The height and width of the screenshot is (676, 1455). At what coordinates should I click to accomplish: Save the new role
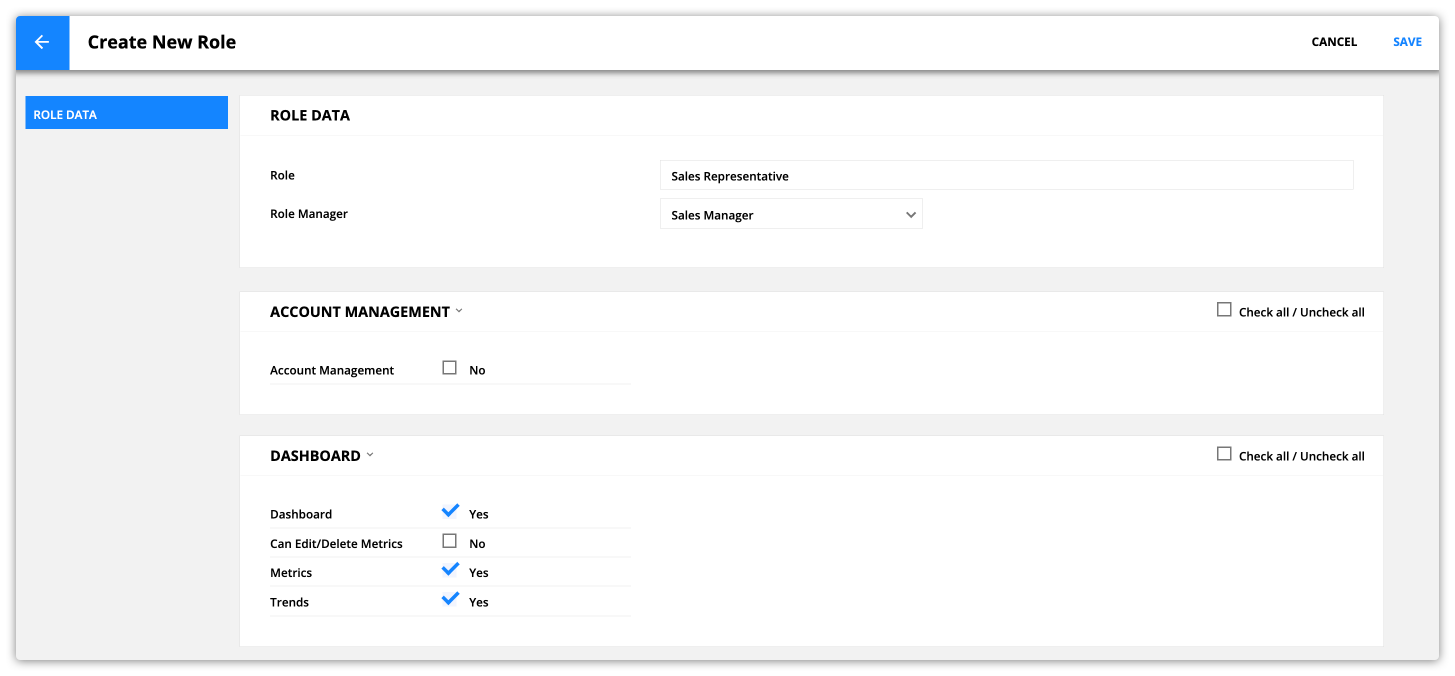coord(1407,42)
